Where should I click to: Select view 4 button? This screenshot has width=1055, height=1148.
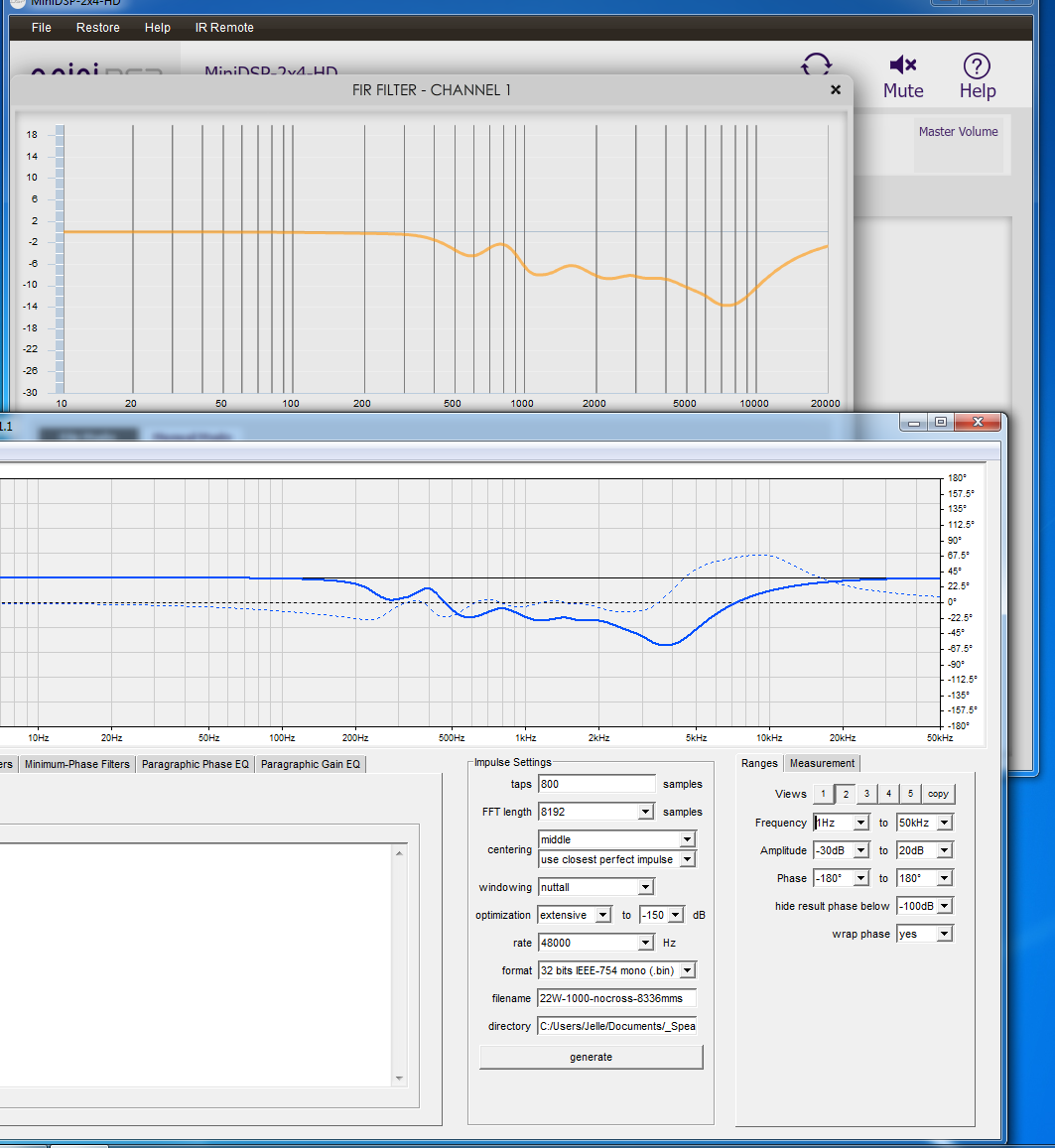[889, 794]
